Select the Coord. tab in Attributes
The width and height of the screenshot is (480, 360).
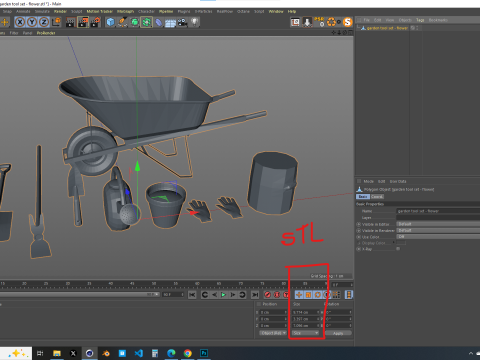click(x=377, y=197)
